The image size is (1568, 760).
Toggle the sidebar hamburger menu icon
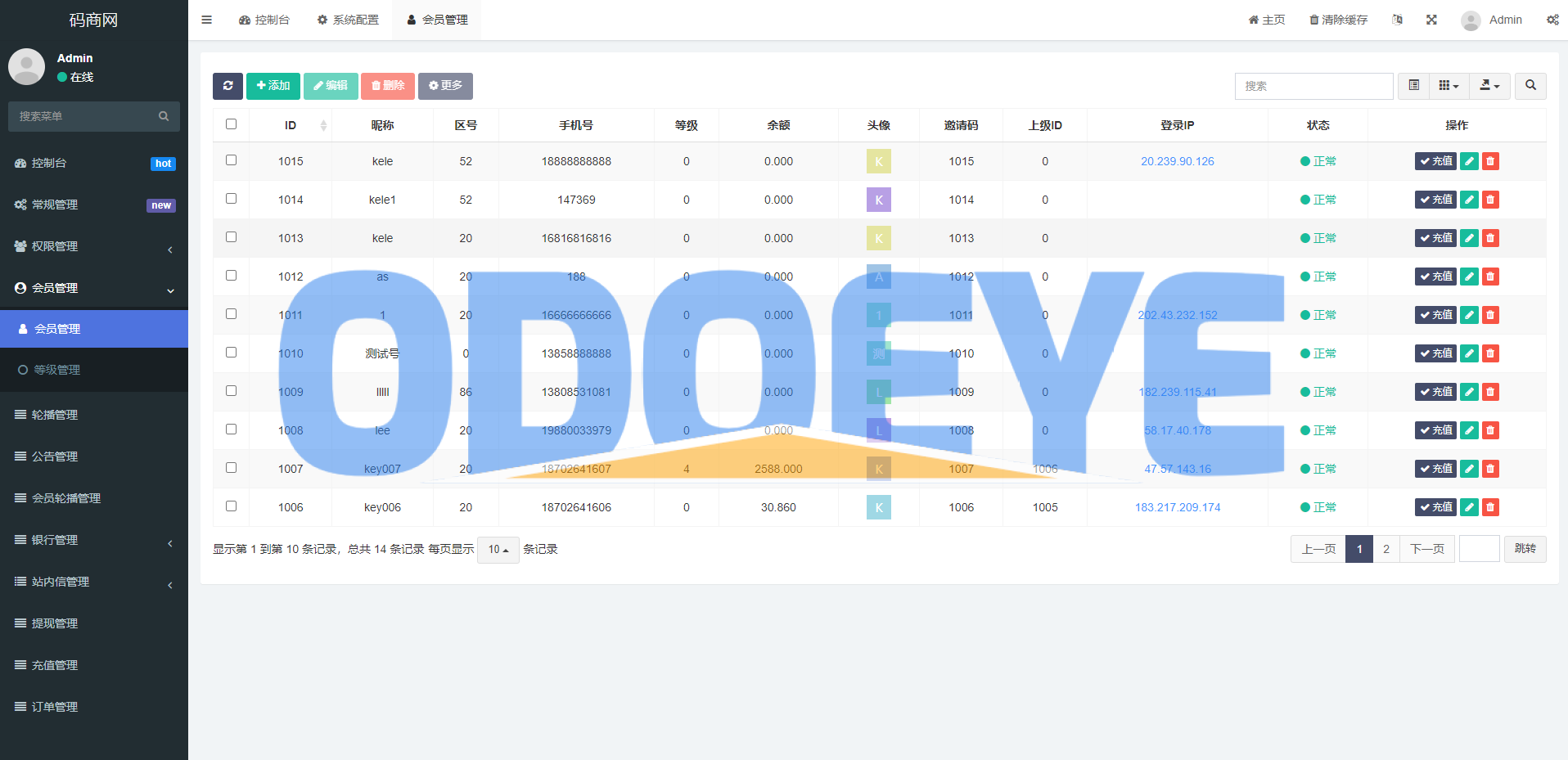[207, 20]
